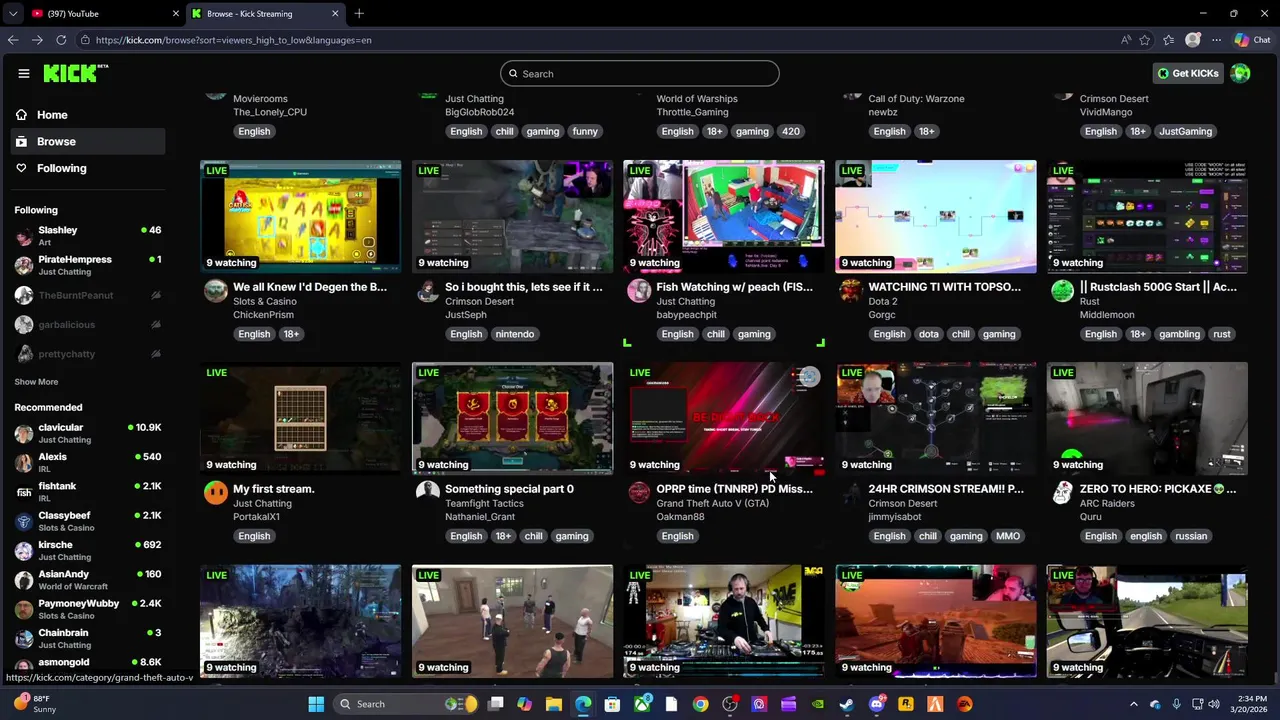Click Classybeef channel avatar
The image size is (1280, 720).
[24, 522]
